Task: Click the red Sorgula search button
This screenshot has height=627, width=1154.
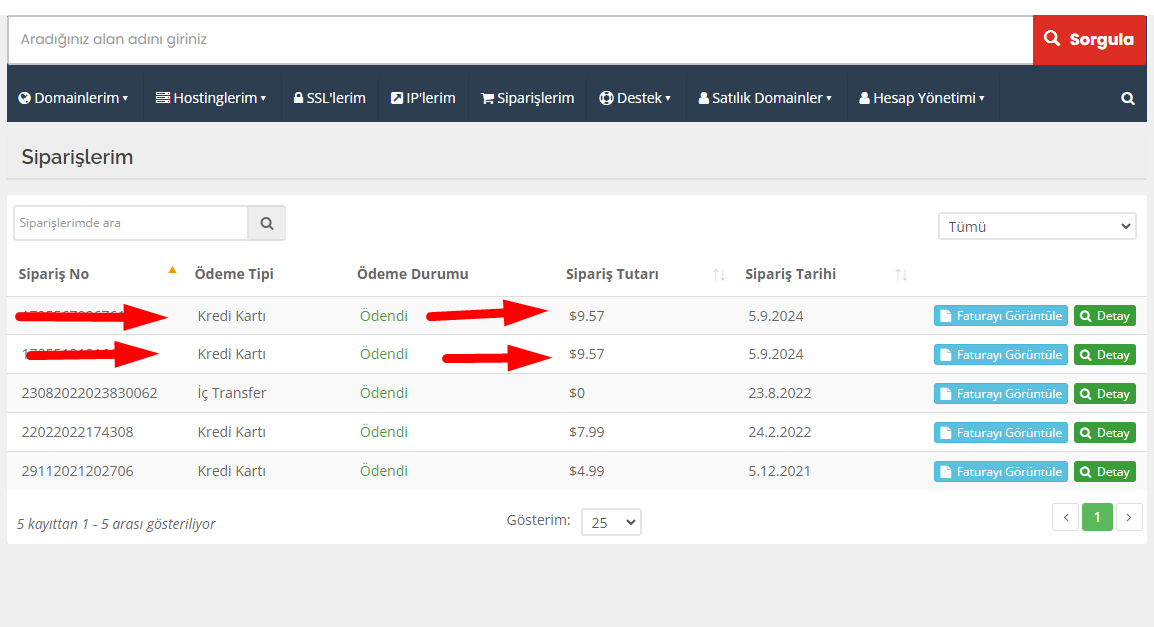Action: tap(1089, 40)
